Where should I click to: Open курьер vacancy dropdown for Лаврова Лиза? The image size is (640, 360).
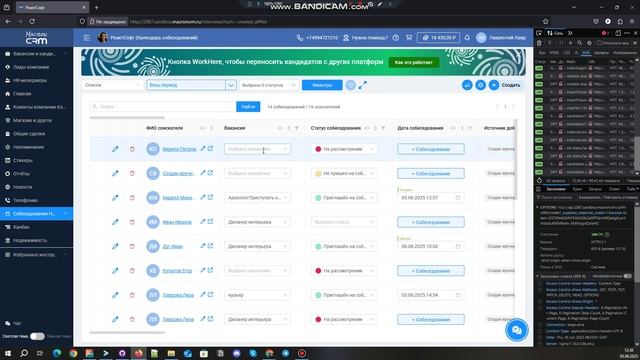[x=257, y=295]
